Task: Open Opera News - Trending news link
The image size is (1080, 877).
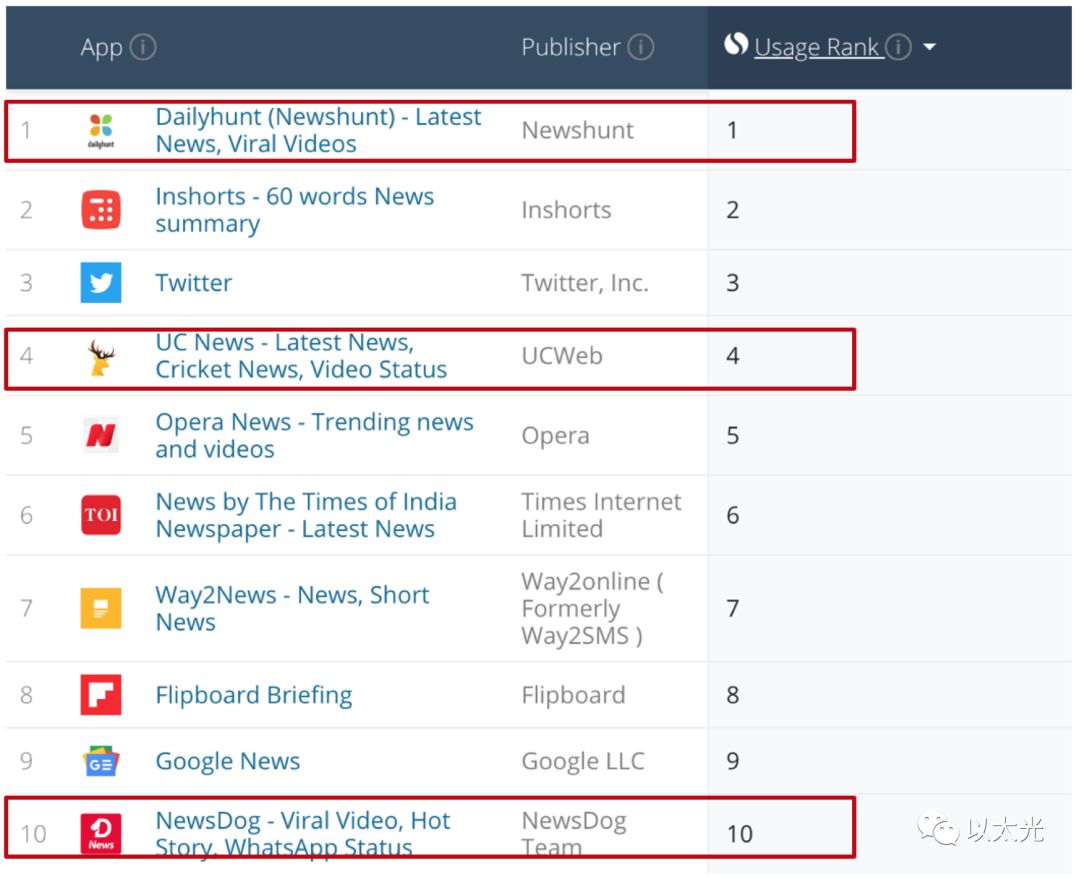Action: click(x=314, y=435)
